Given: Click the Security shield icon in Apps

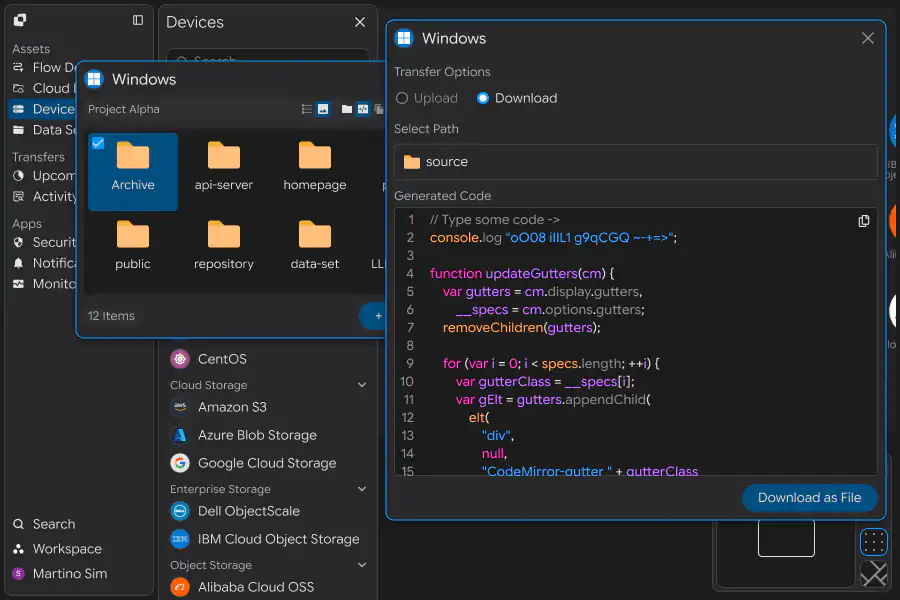Looking at the screenshot, I should click(18, 242).
